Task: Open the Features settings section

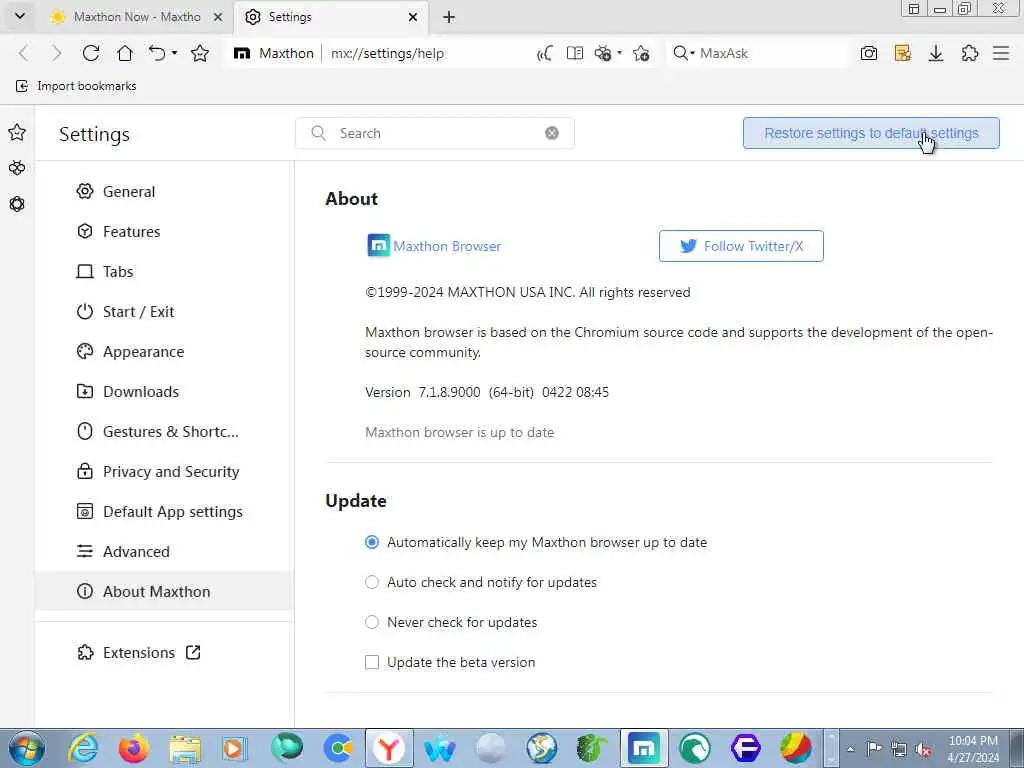Action: click(164, 231)
